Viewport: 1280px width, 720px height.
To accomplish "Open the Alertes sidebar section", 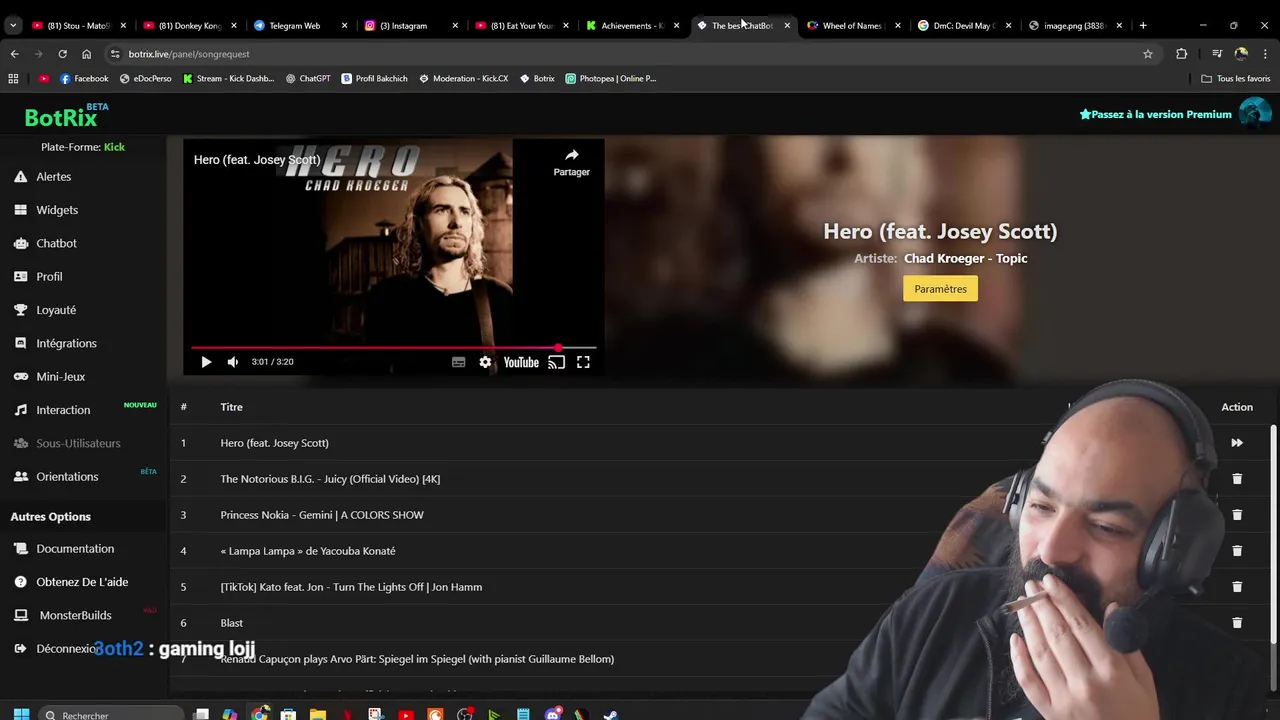I will pos(53,176).
